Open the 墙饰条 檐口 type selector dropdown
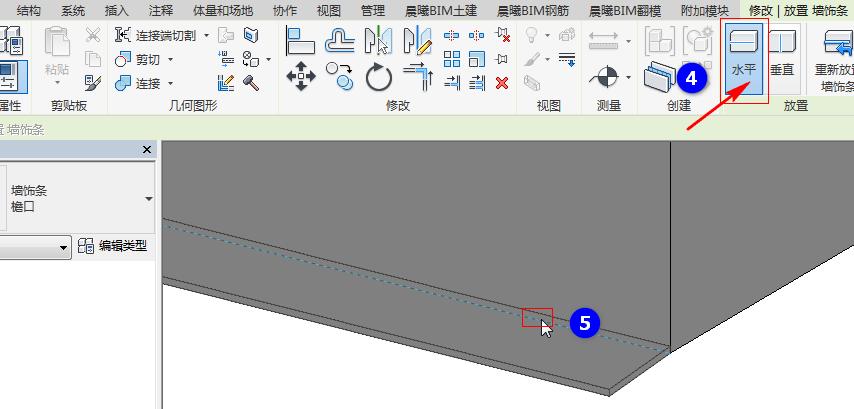The height and width of the screenshot is (409, 854). pyautogui.click(x=149, y=199)
